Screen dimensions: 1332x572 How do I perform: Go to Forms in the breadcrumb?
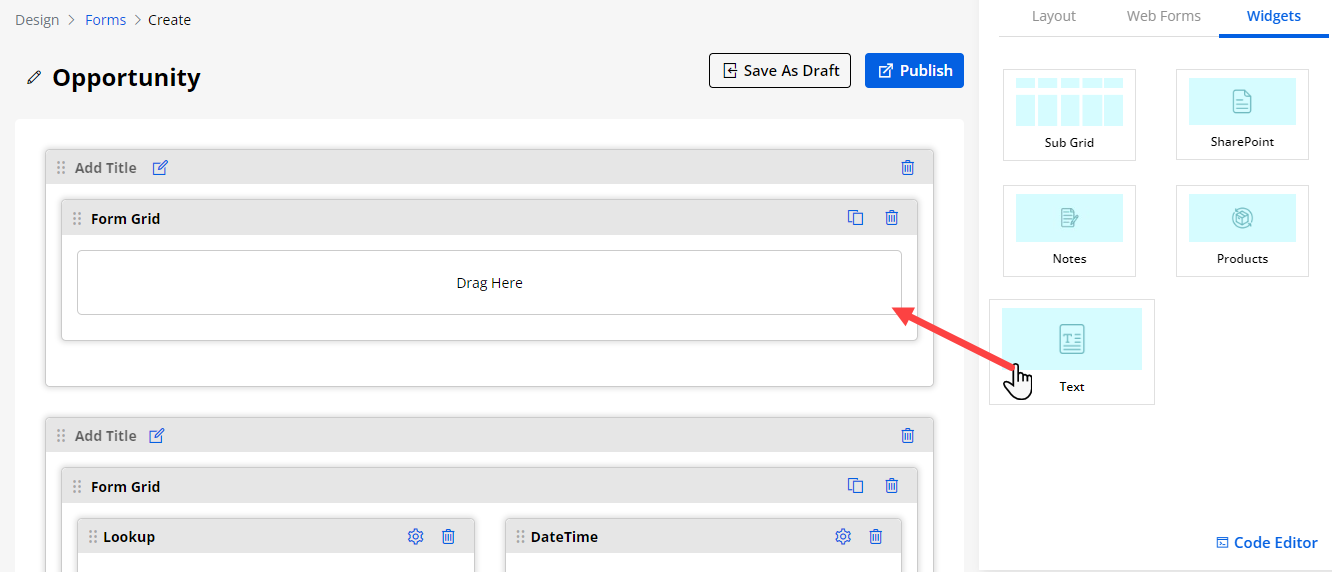click(x=105, y=20)
